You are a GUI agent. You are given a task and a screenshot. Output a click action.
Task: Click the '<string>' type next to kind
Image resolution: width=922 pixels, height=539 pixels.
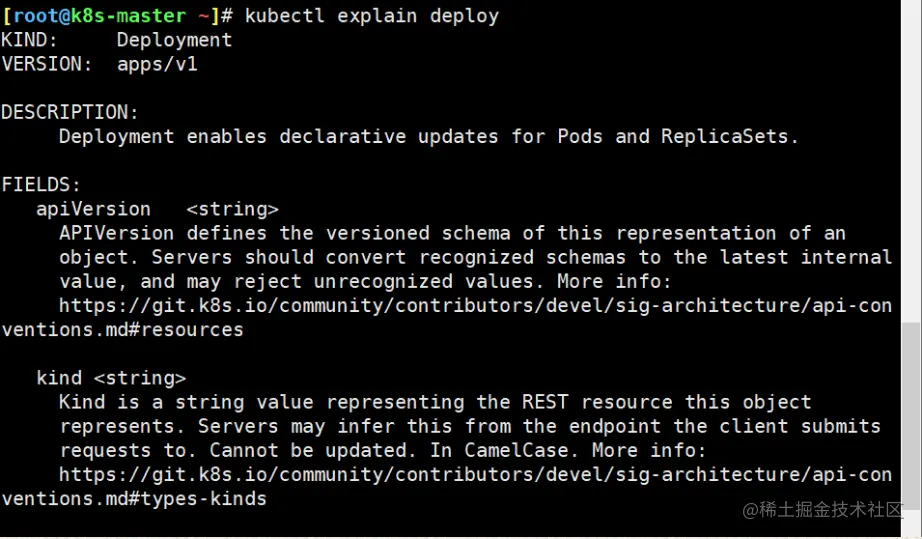(139, 378)
